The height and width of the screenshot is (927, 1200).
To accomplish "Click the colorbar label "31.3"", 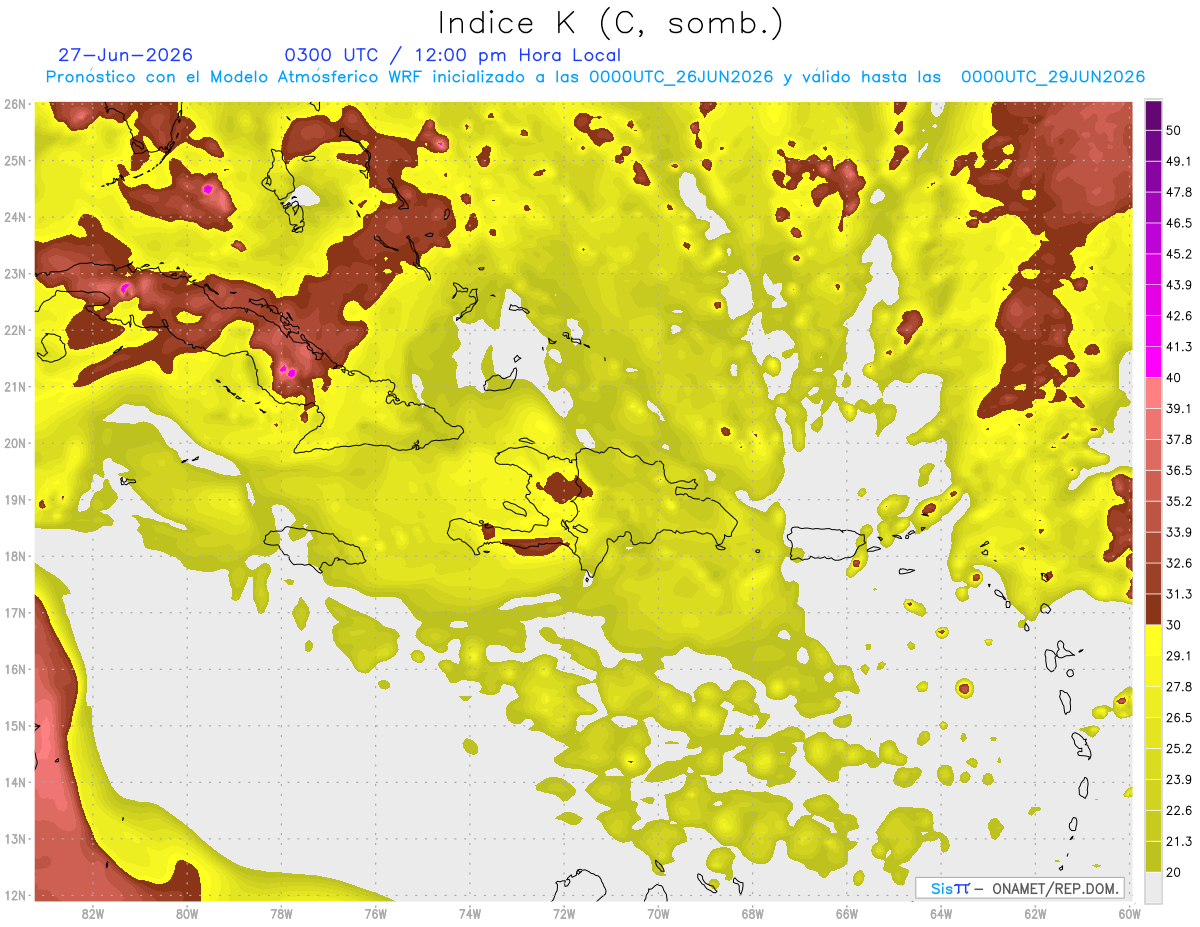I will [x=1177, y=594].
